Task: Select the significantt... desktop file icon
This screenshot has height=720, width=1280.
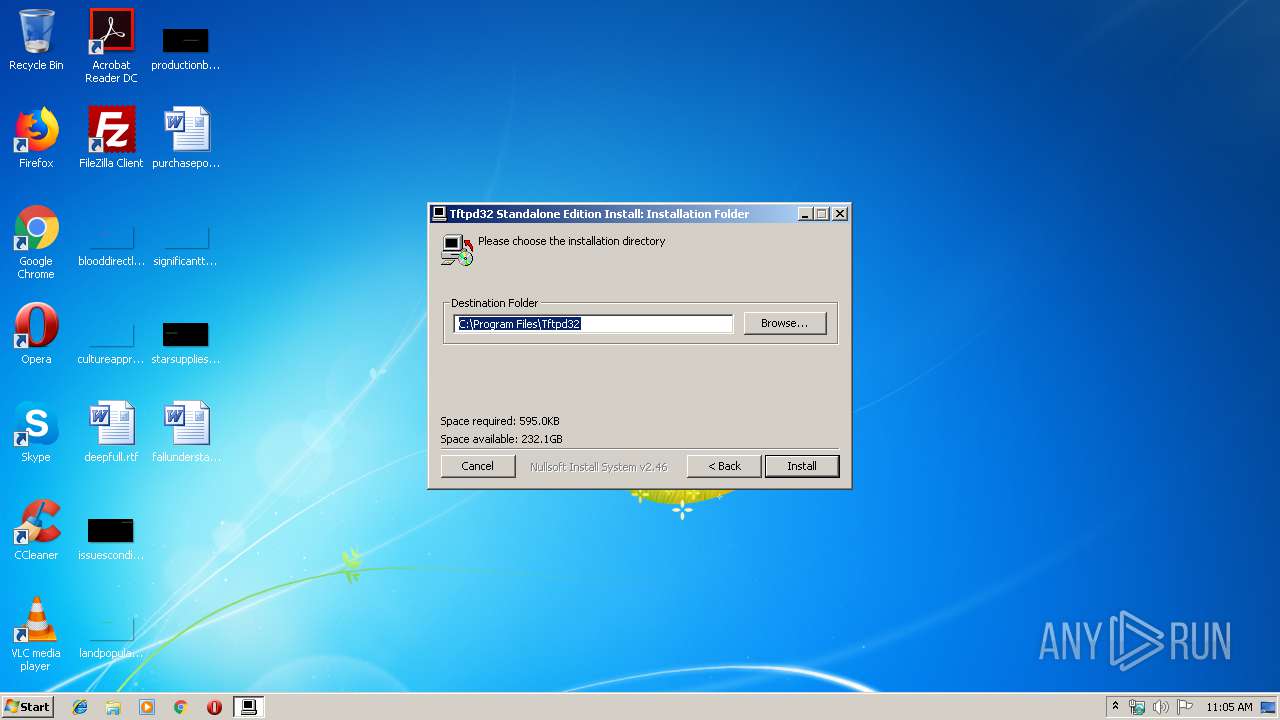Action: [x=185, y=246]
